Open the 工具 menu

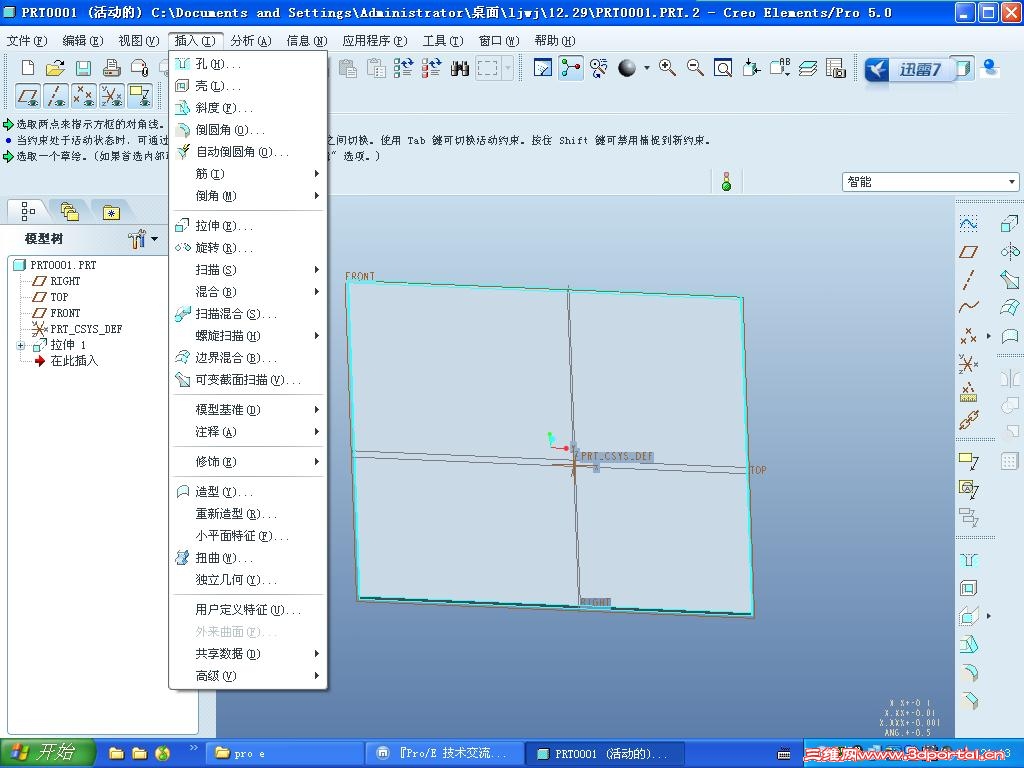point(443,40)
